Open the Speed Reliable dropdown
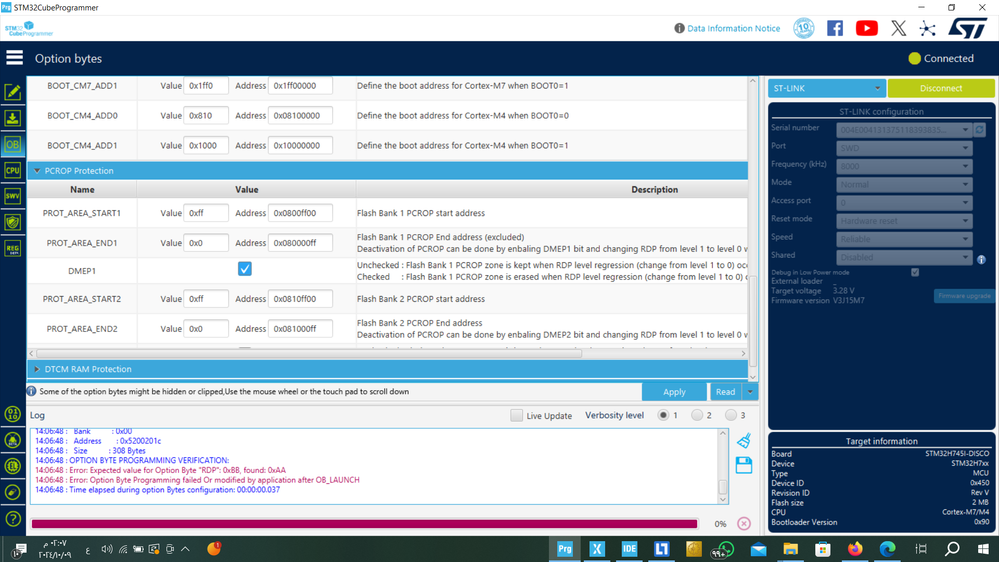This screenshot has width=999, height=562. [x=903, y=239]
